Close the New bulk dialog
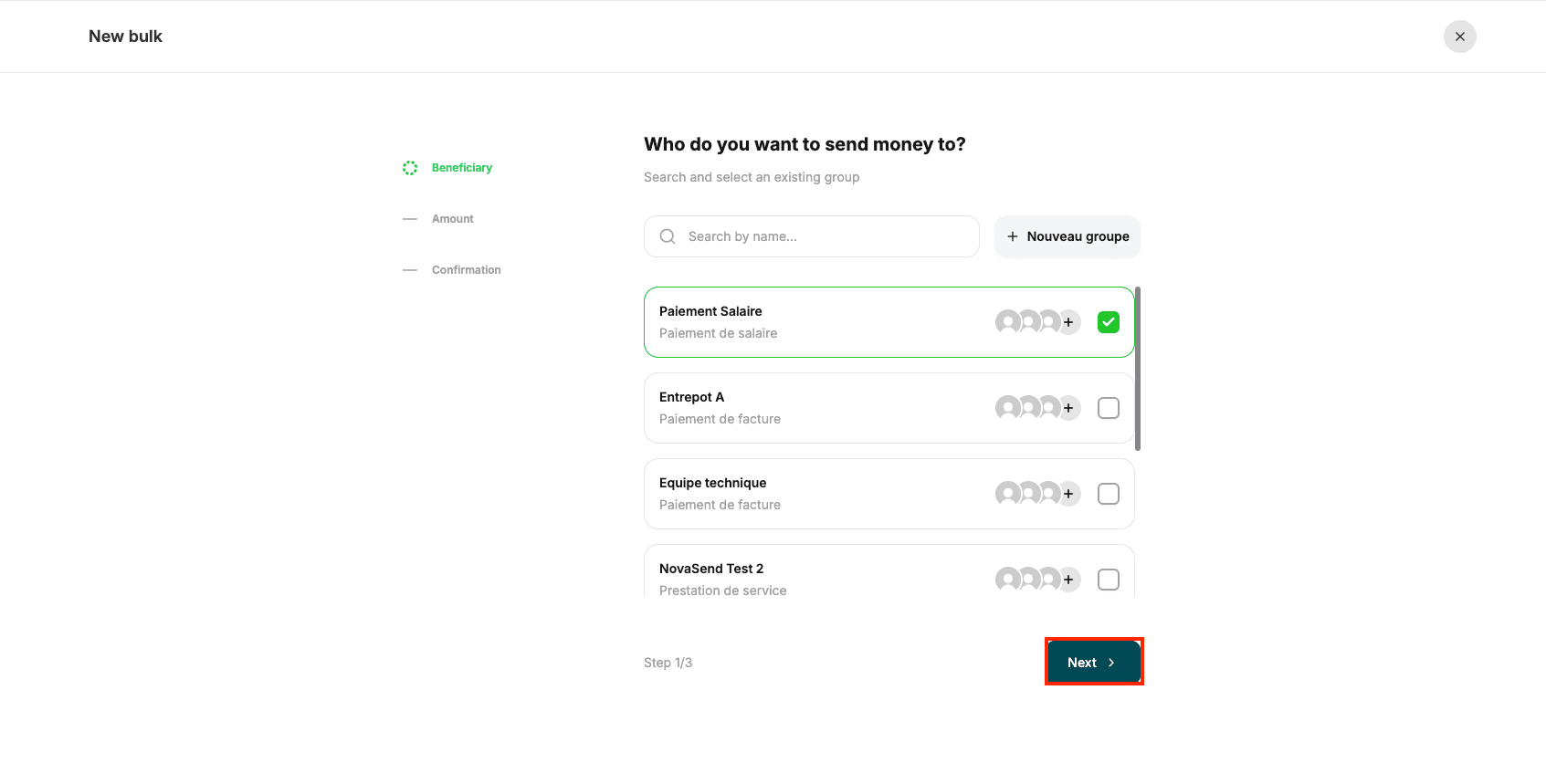Viewport: 1546px width, 784px height. tap(1459, 36)
